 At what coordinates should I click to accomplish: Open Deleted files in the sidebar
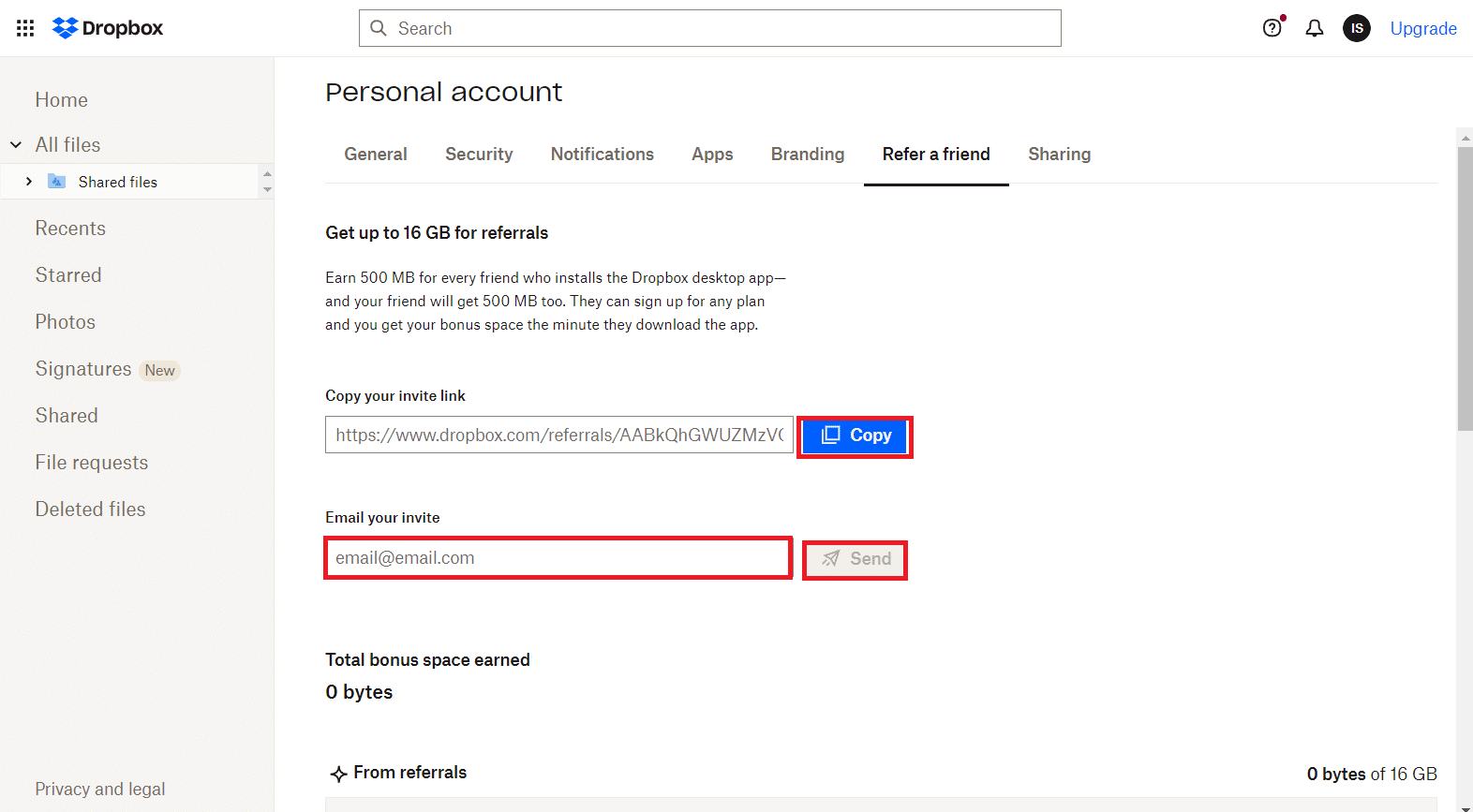coord(91,509)
